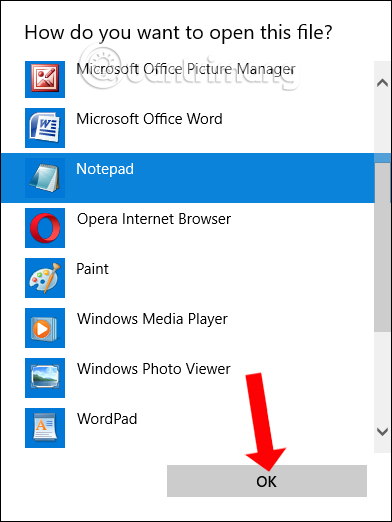392x522 pixels.
Task: Choose "Opera Internet Browser" label
Action: point(154,219)
